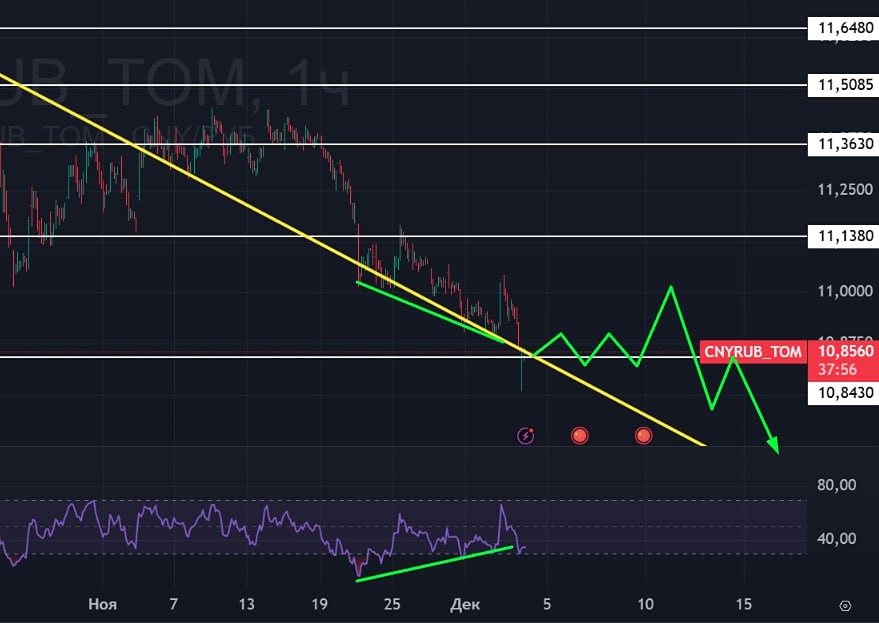The width and height of the screenshot is (879, 623).
Task: Click date 7 on the time axis
Action: pos(174,604)
